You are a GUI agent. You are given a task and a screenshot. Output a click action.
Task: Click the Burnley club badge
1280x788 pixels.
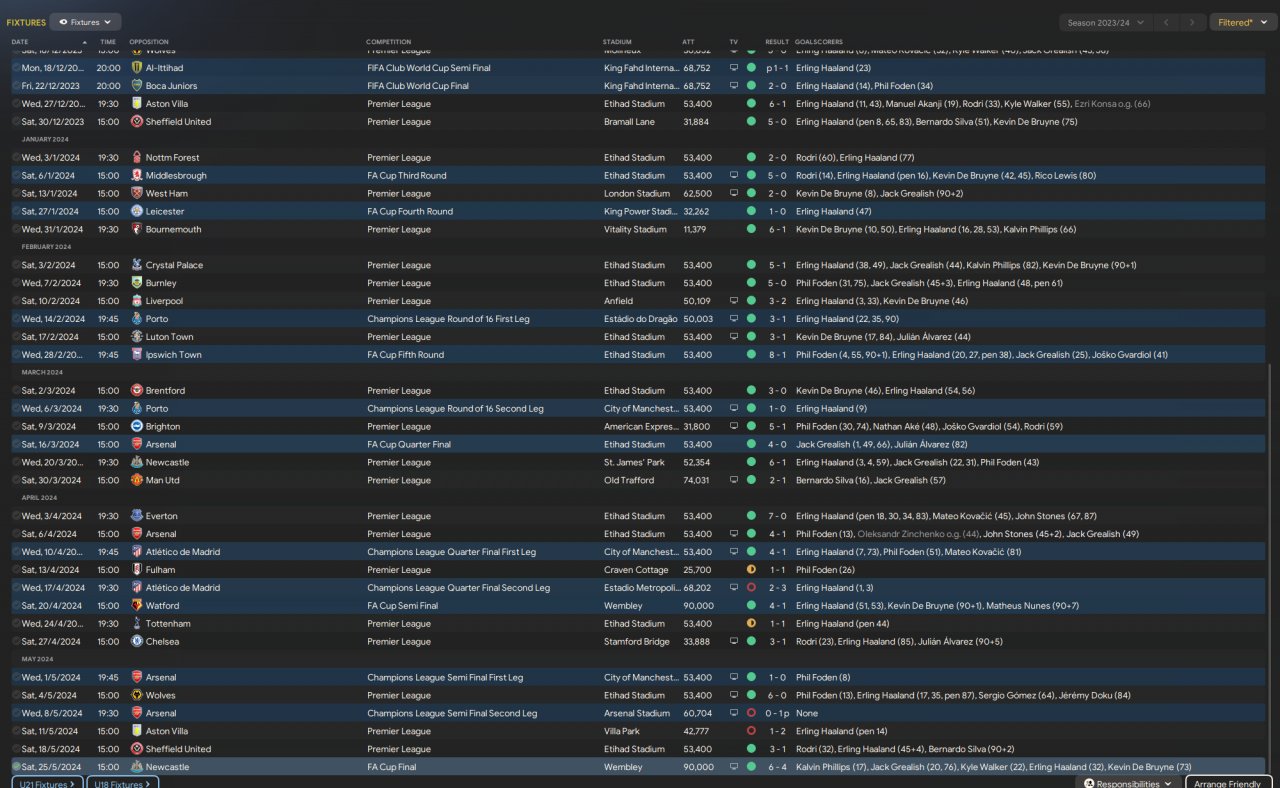137,284
